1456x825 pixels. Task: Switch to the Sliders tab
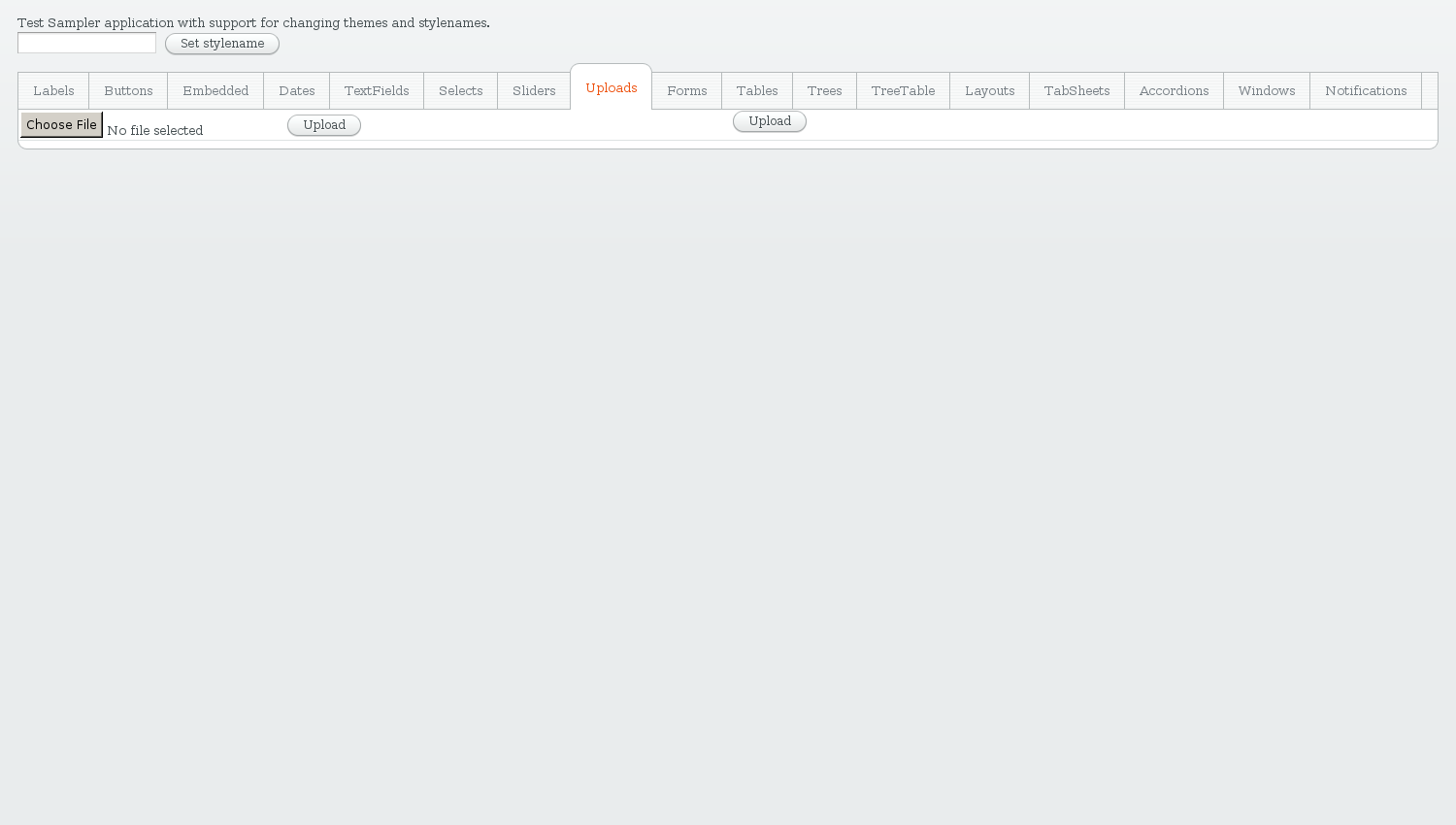click(x=534, y=91)
